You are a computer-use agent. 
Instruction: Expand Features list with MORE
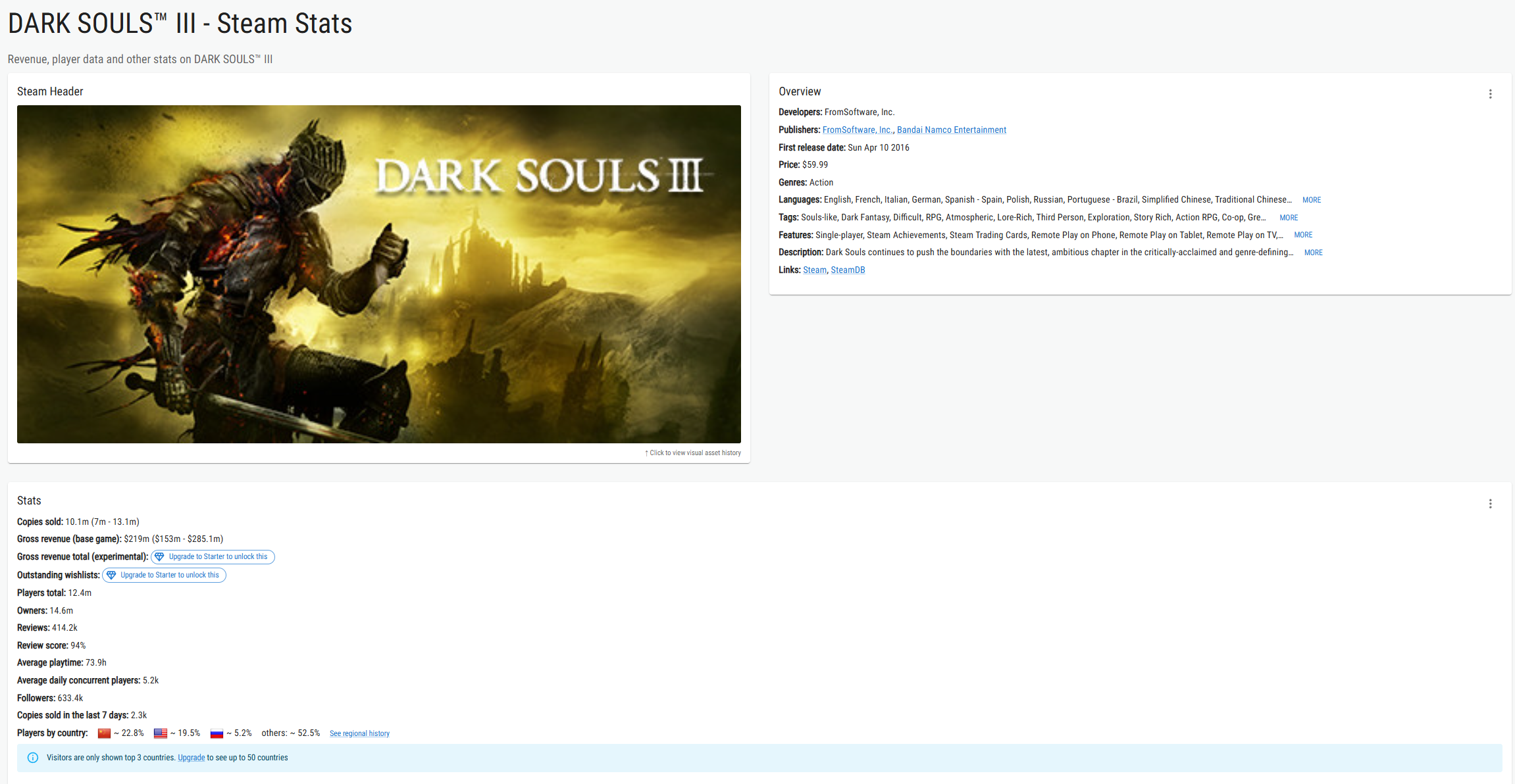[1303, 235]
